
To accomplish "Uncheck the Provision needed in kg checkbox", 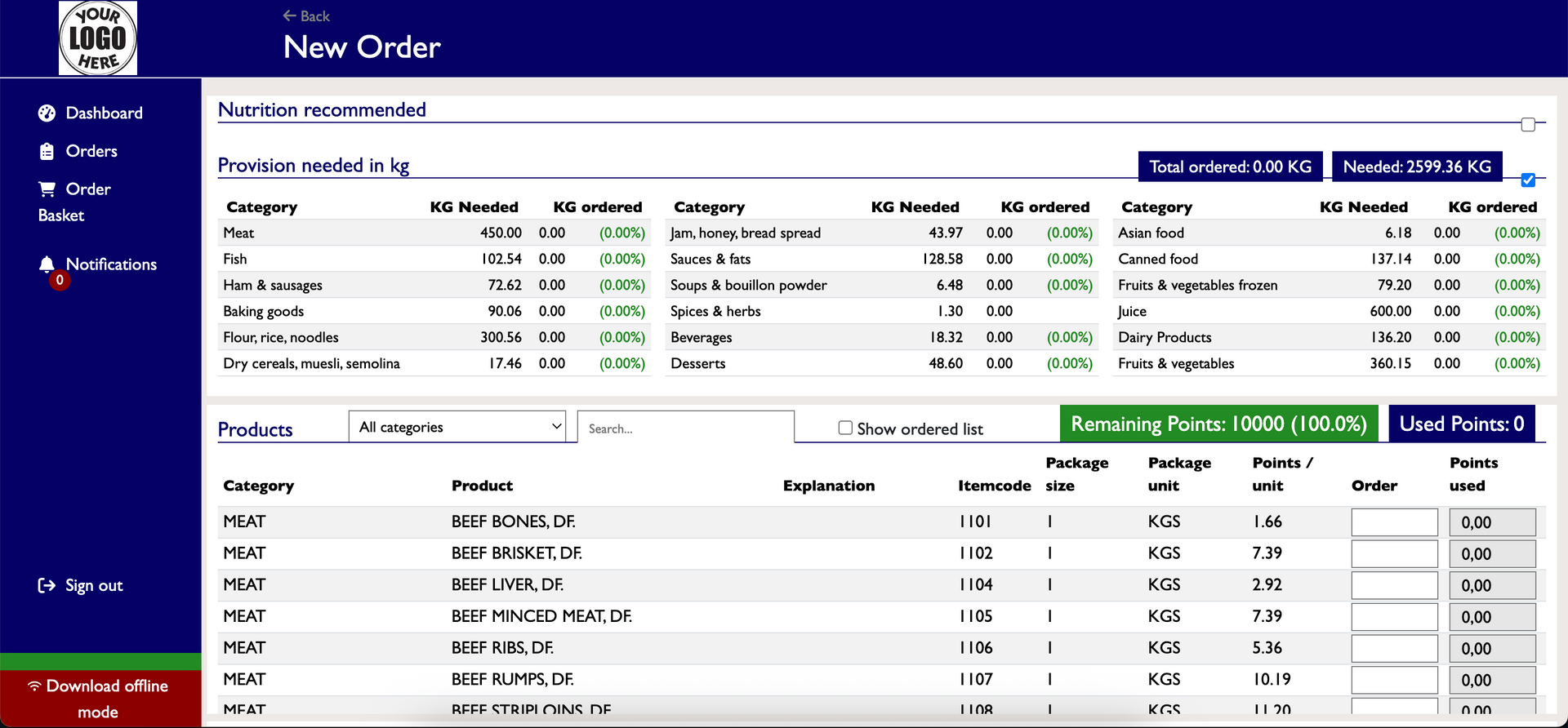I will tap(1528, 180).
